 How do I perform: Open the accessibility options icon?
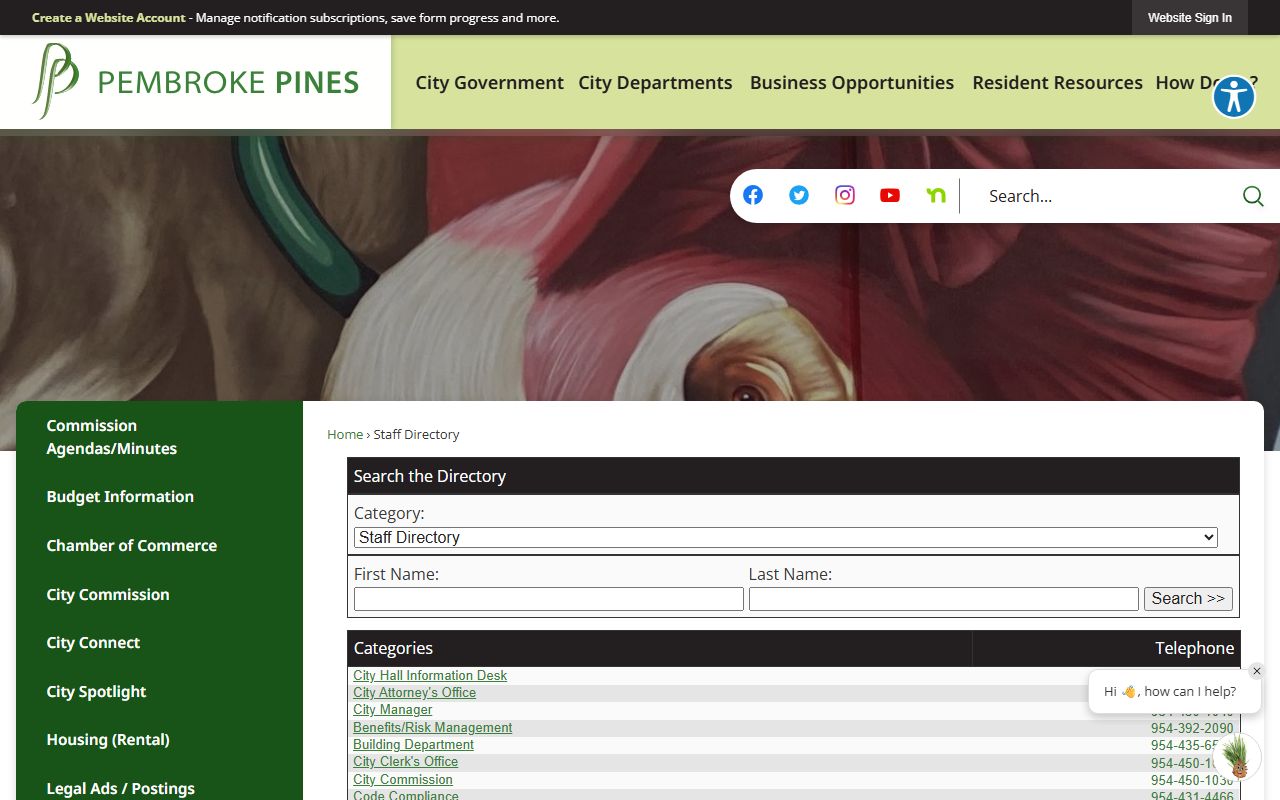click(1234, 97)
